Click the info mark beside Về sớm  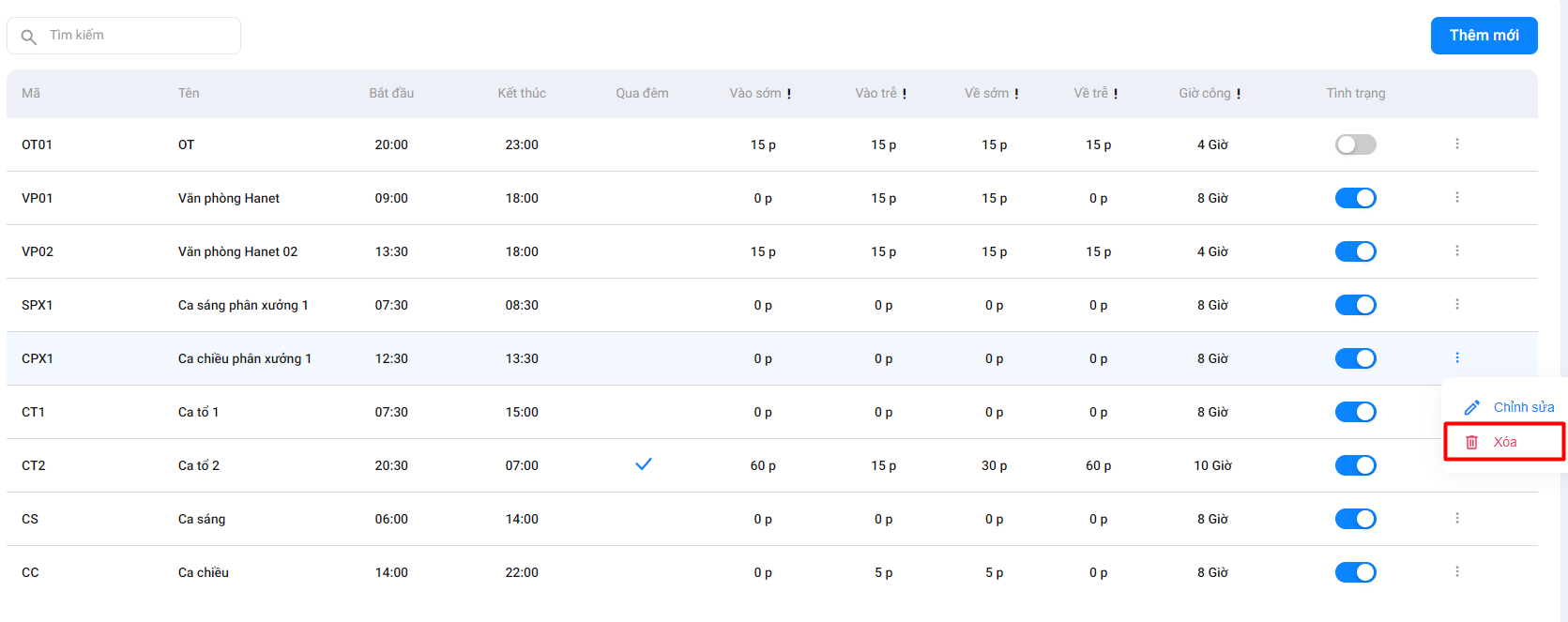pos(1016,94)
